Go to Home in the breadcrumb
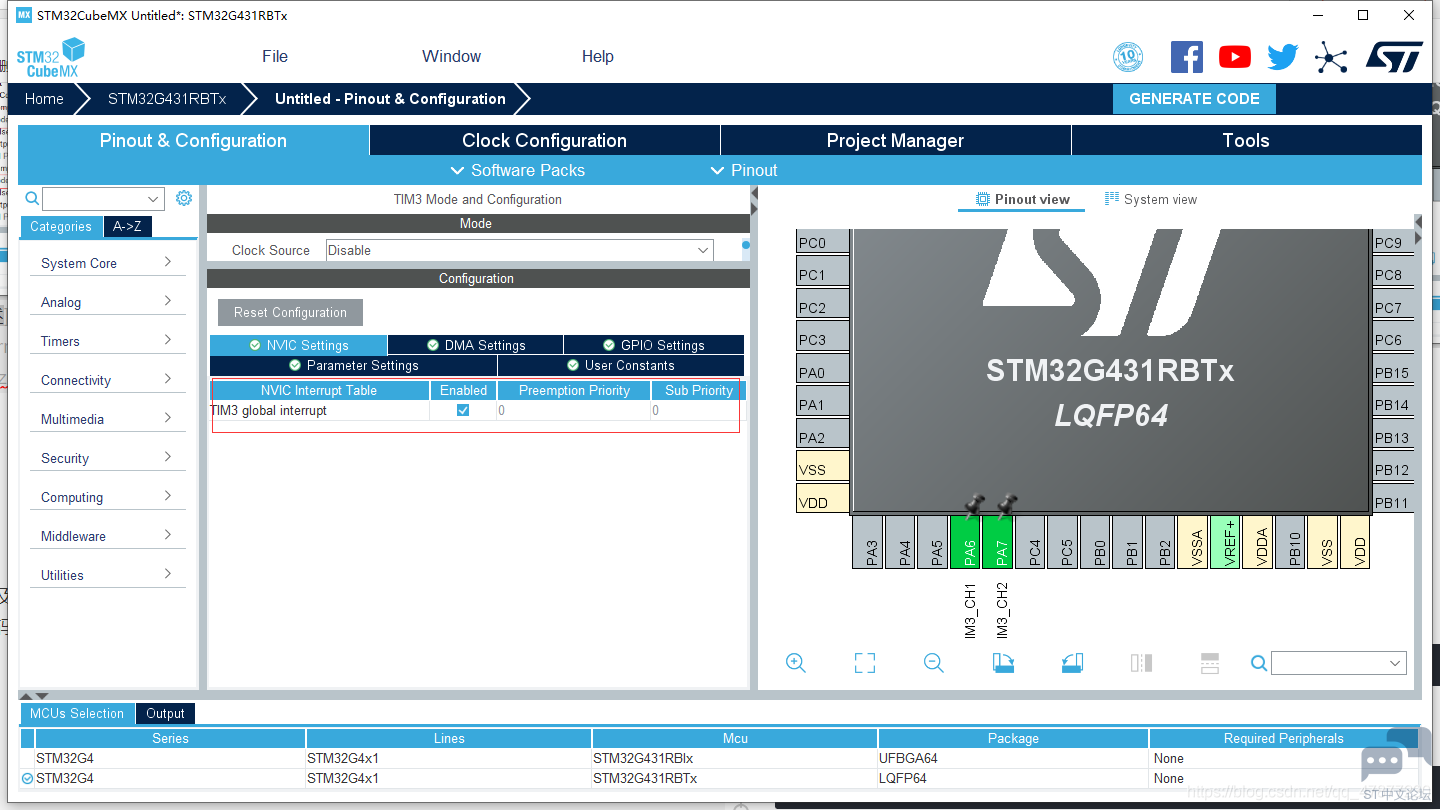 [x=44, y=99]
